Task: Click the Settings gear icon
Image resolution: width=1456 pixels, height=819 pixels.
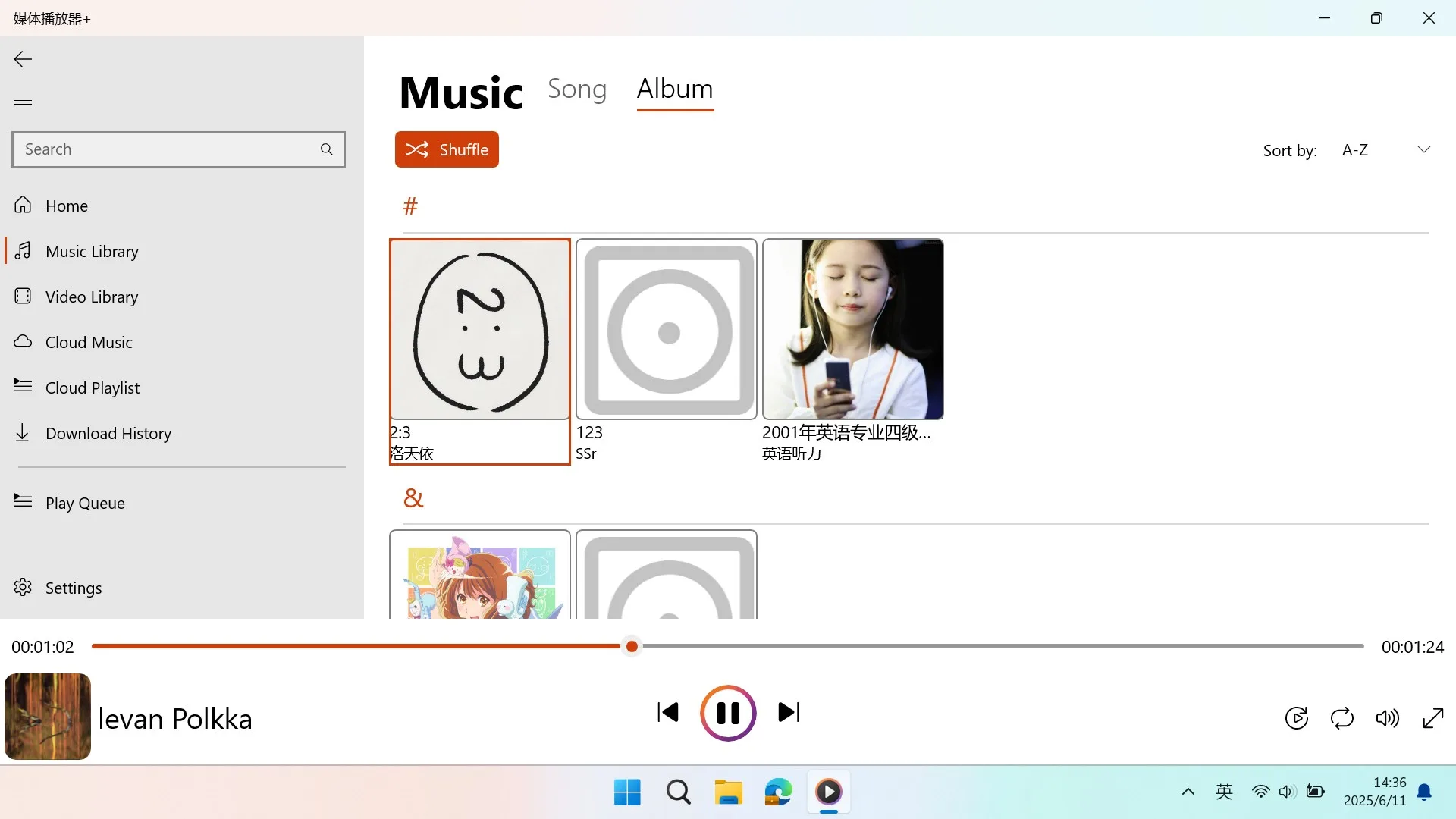Action: click(23, 587)
